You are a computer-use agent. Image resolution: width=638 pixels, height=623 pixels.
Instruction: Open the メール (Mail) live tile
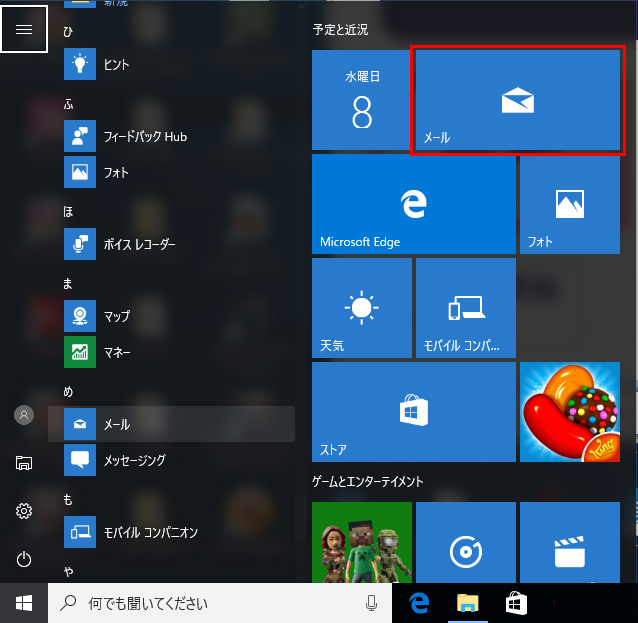517,101
